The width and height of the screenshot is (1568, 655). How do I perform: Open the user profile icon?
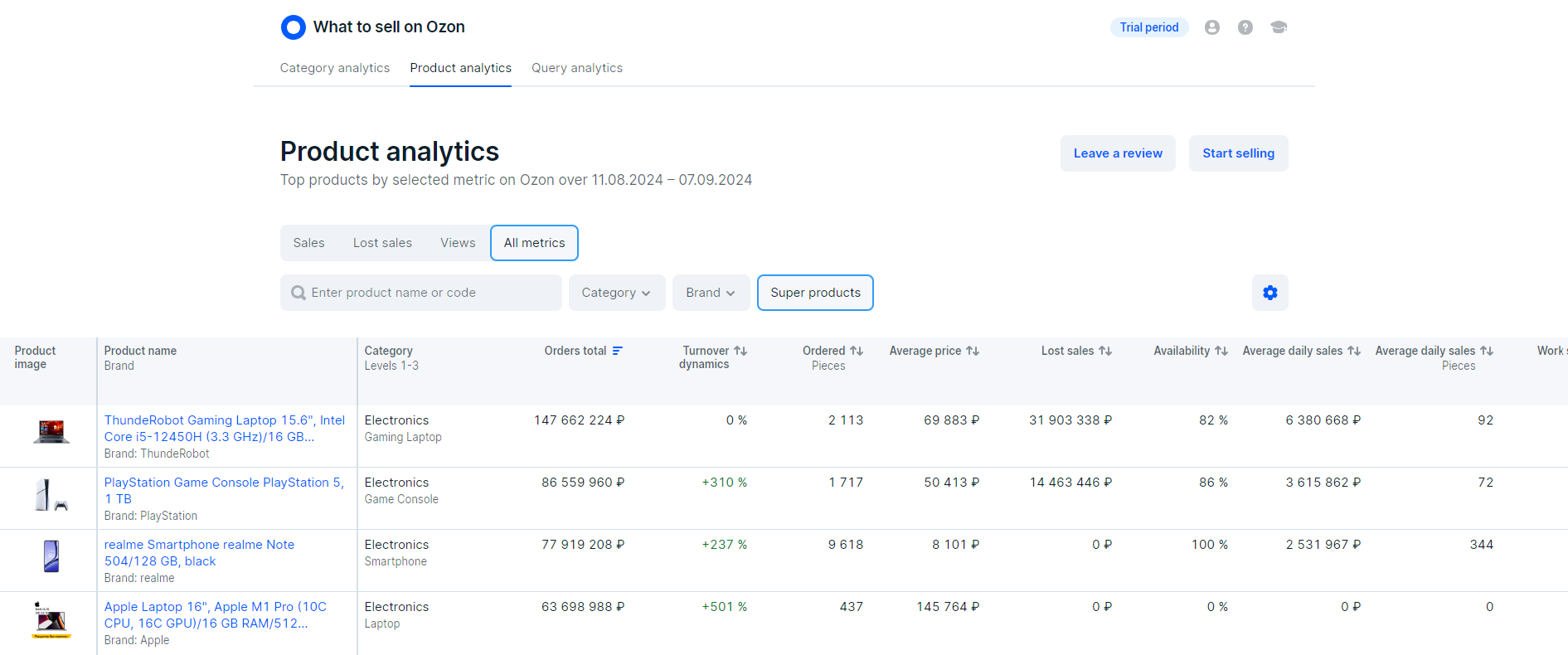point(1211,27)
